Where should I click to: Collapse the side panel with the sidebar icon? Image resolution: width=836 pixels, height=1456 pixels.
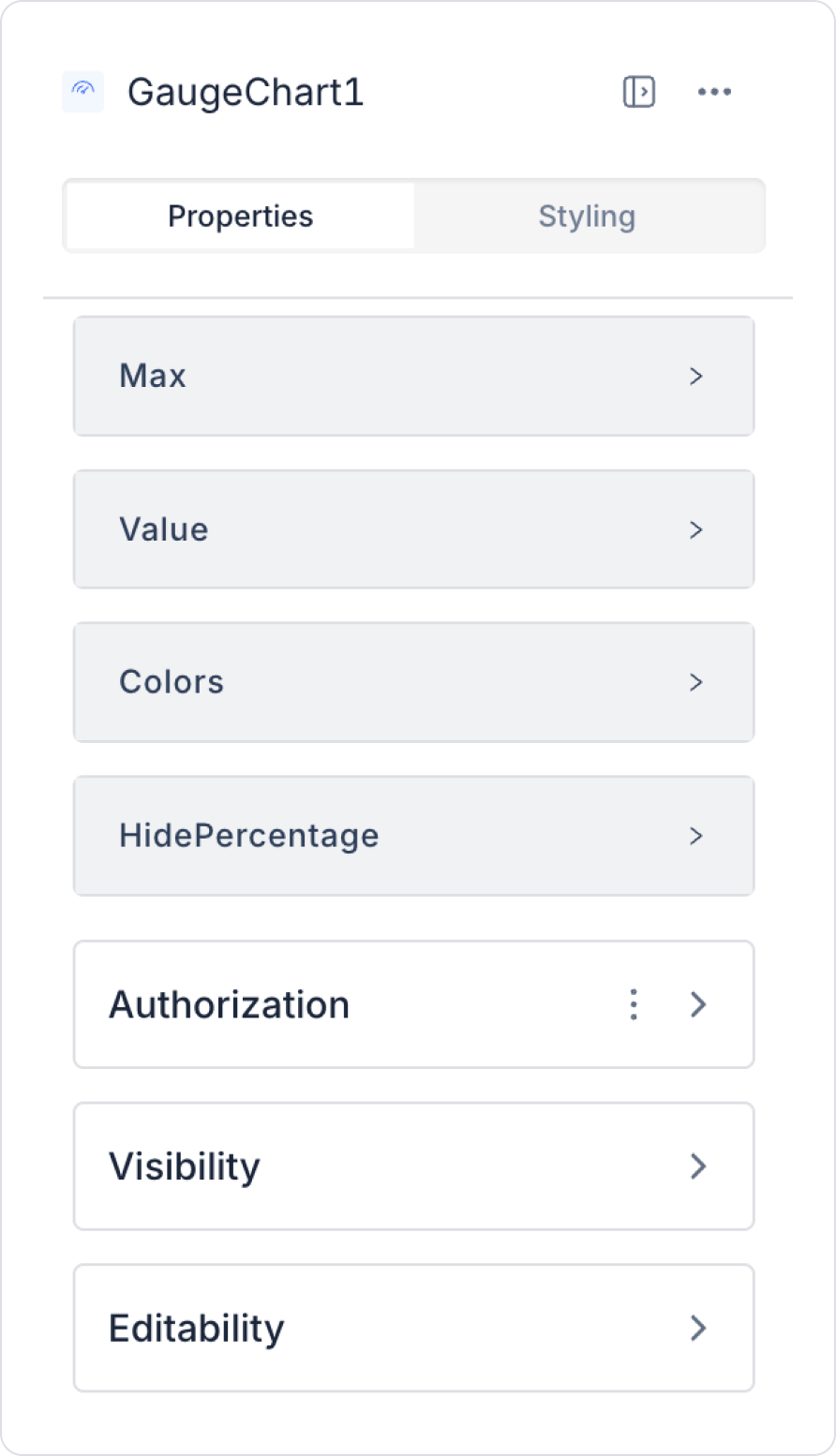tap(639, 92)
